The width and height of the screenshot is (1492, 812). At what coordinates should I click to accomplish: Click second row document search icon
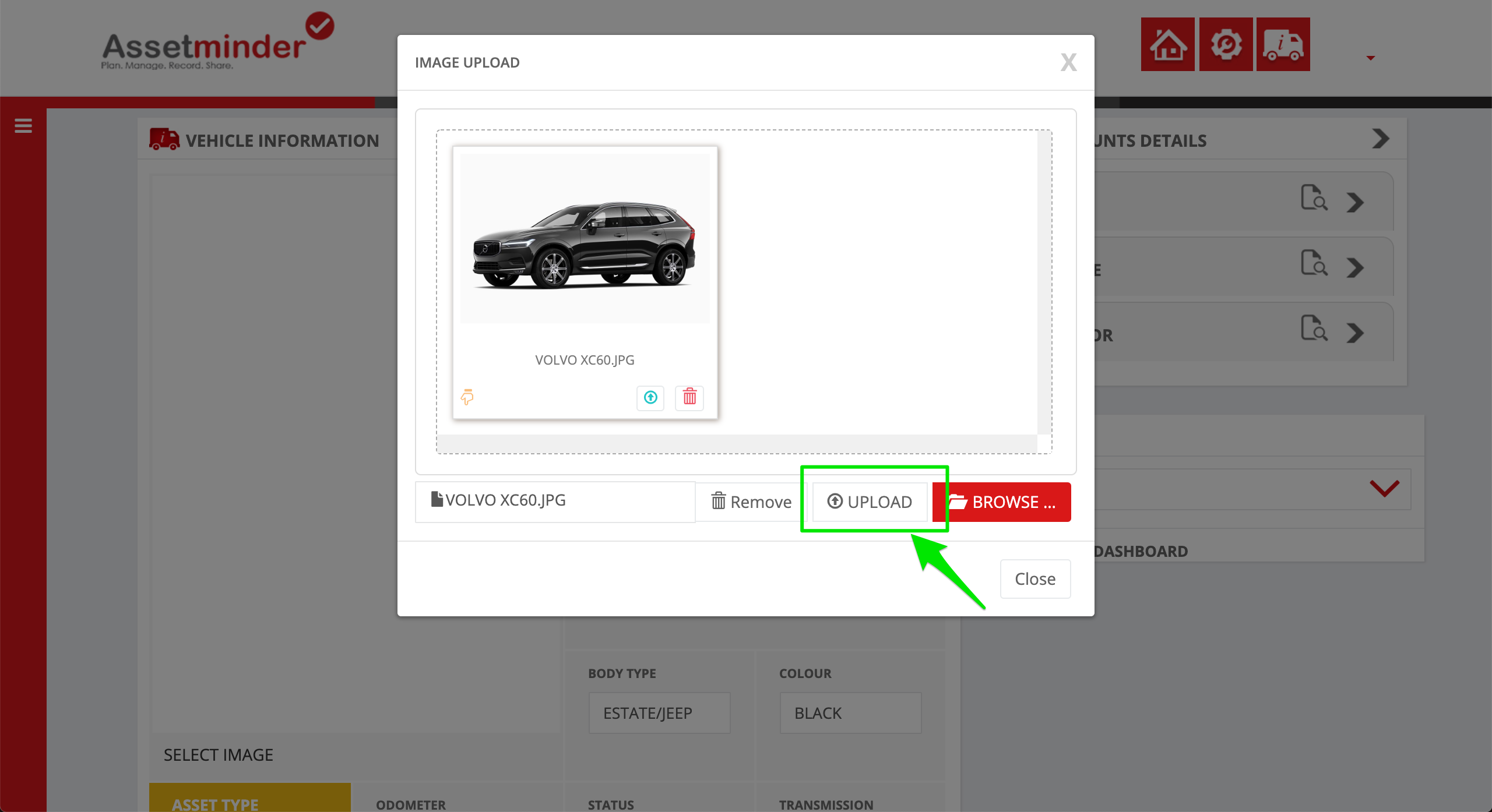tap(1314, 263)
